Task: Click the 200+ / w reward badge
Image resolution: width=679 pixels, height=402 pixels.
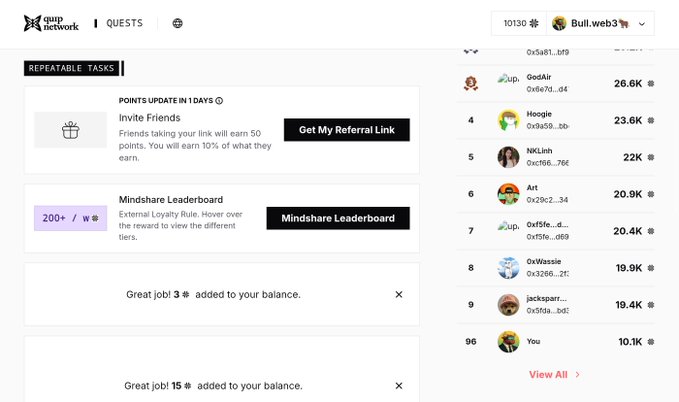Action: [71, 218]
